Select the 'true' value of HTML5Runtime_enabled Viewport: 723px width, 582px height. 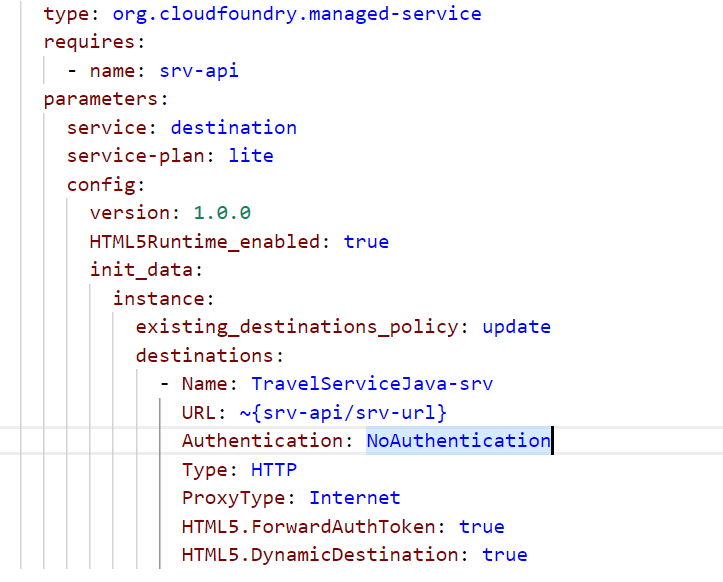pyautogui.click(x=366, y=242)
